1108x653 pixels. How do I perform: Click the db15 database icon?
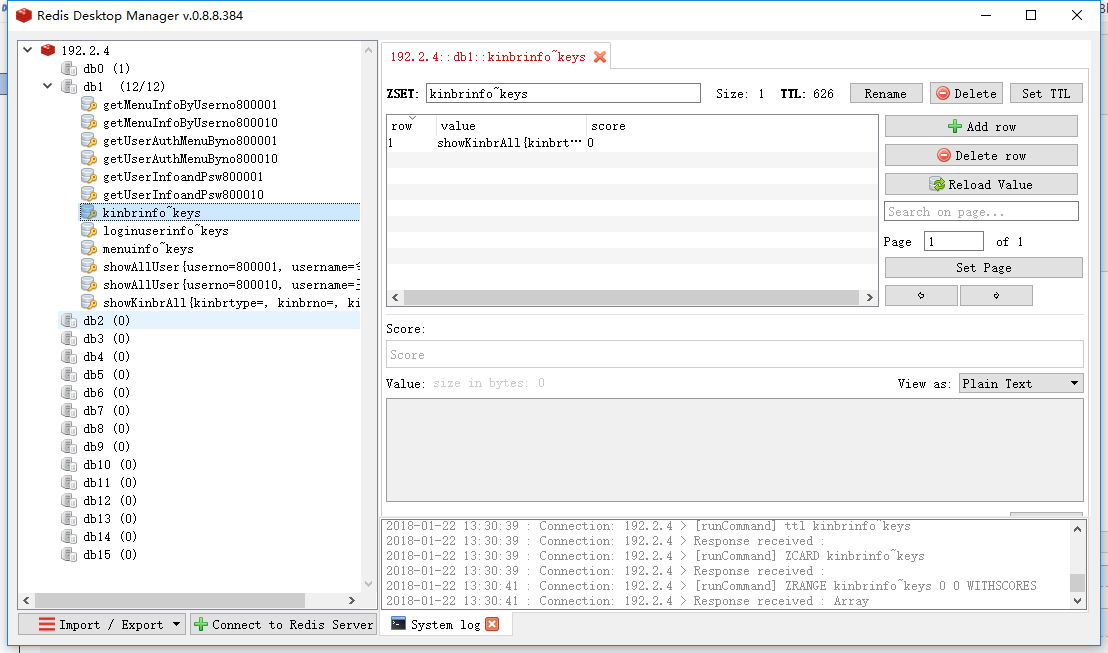[x=69, y=555]
